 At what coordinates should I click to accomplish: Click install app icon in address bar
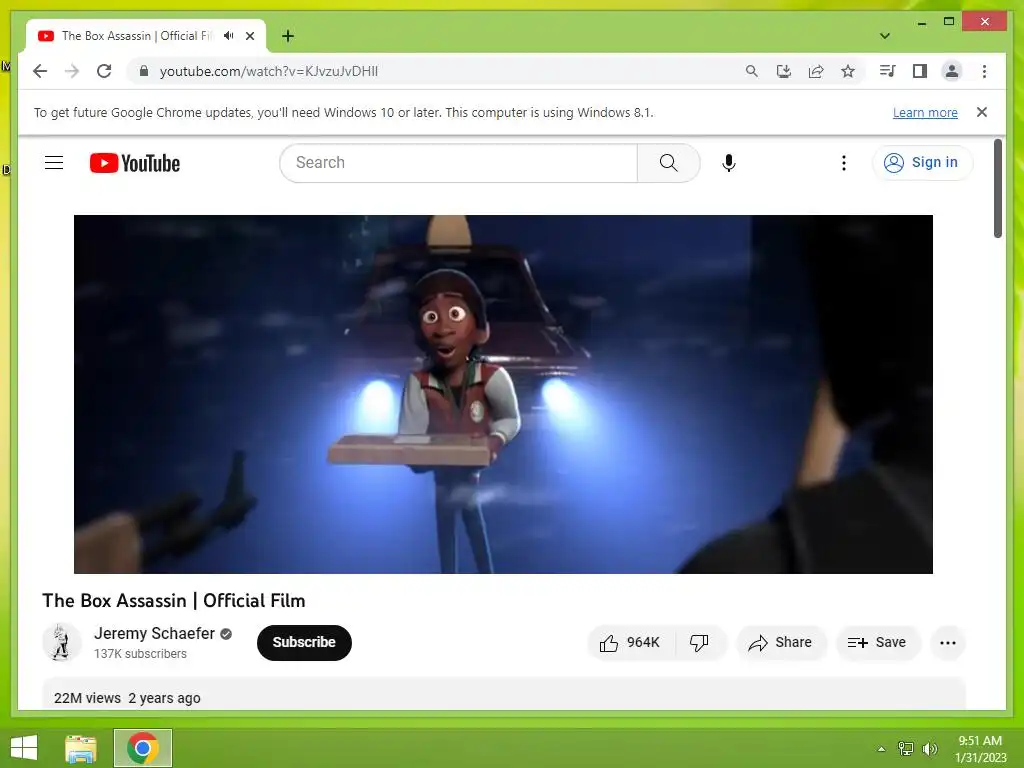784,71
